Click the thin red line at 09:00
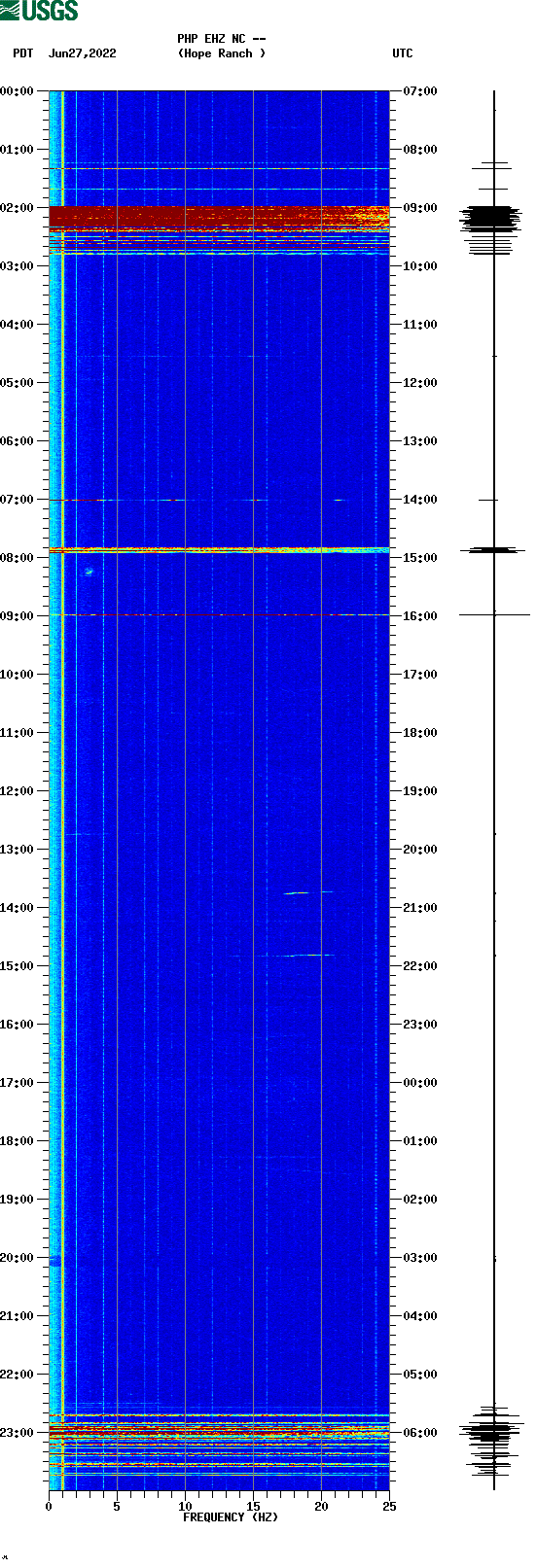The width and height of the screenshot is (537, 1568). [219, 615]
